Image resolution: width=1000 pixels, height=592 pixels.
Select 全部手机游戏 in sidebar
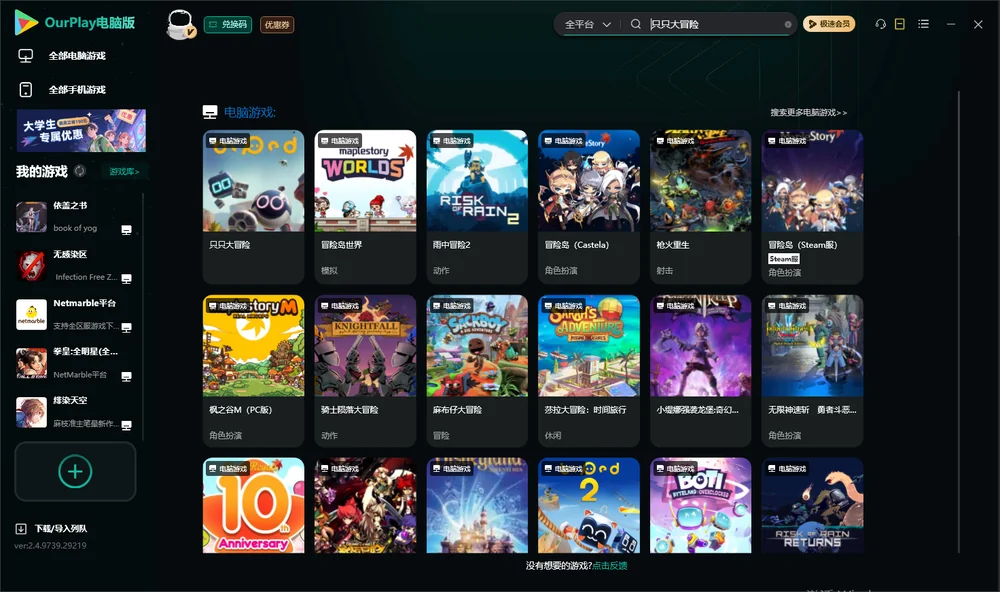(x=78, y=89)
